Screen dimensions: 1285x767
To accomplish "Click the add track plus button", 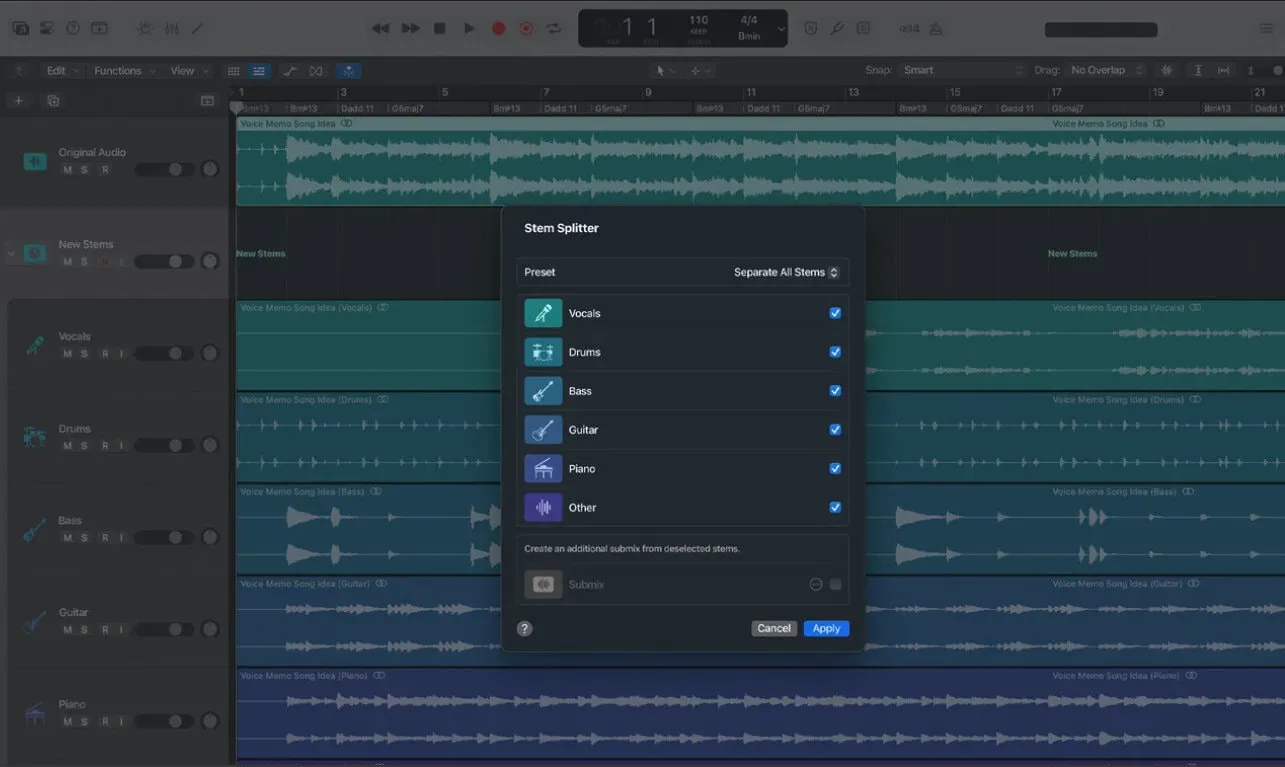I will click(18, 101).
